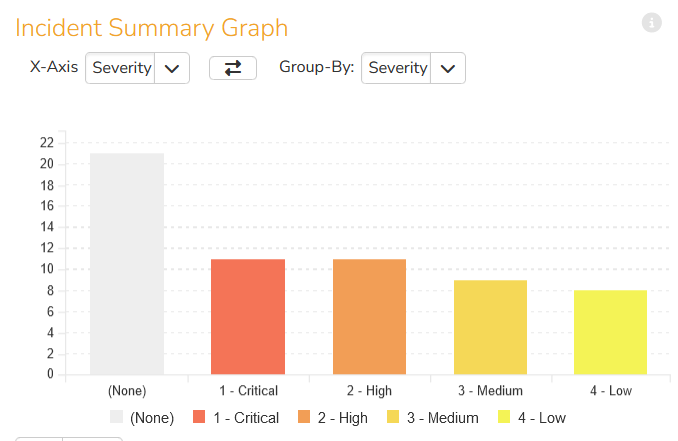The width and height of the screenshot is (678, 441).
Task: Click the orange High legend color swatch
Action: (x=306, y=417)
